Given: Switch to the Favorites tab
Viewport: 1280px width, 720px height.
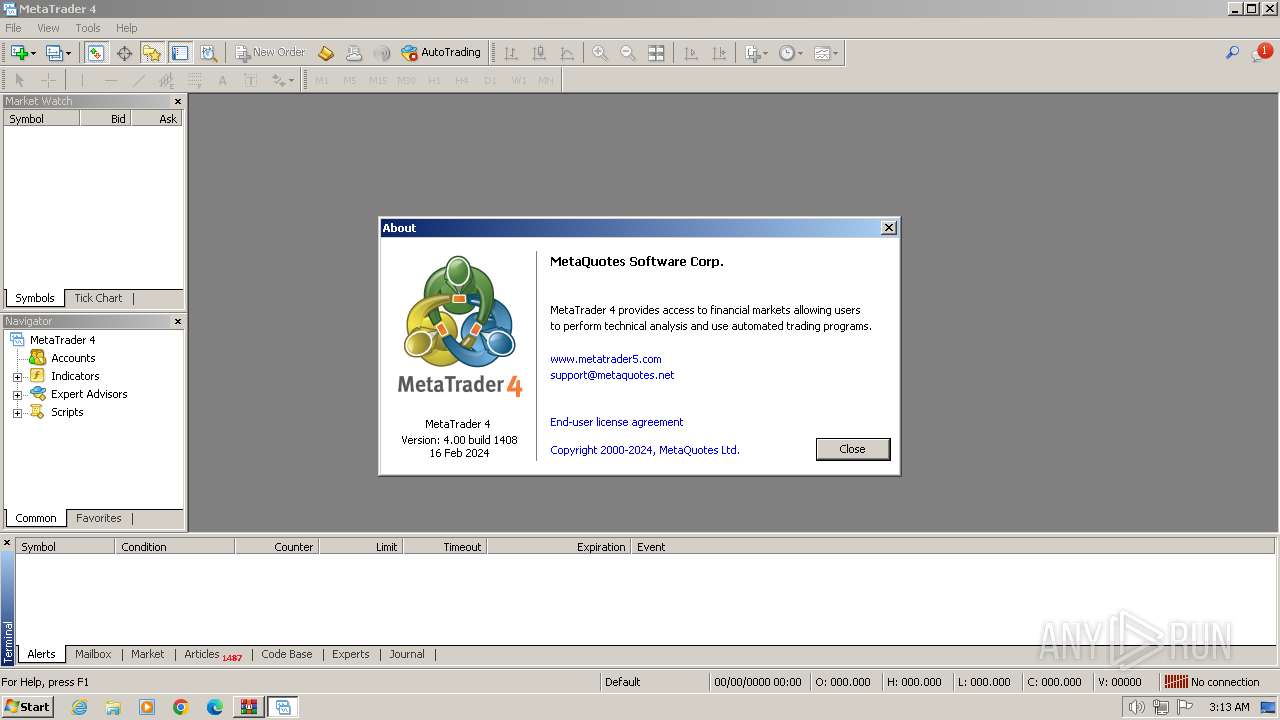Looking at the screenshot, I should [99, 518].
